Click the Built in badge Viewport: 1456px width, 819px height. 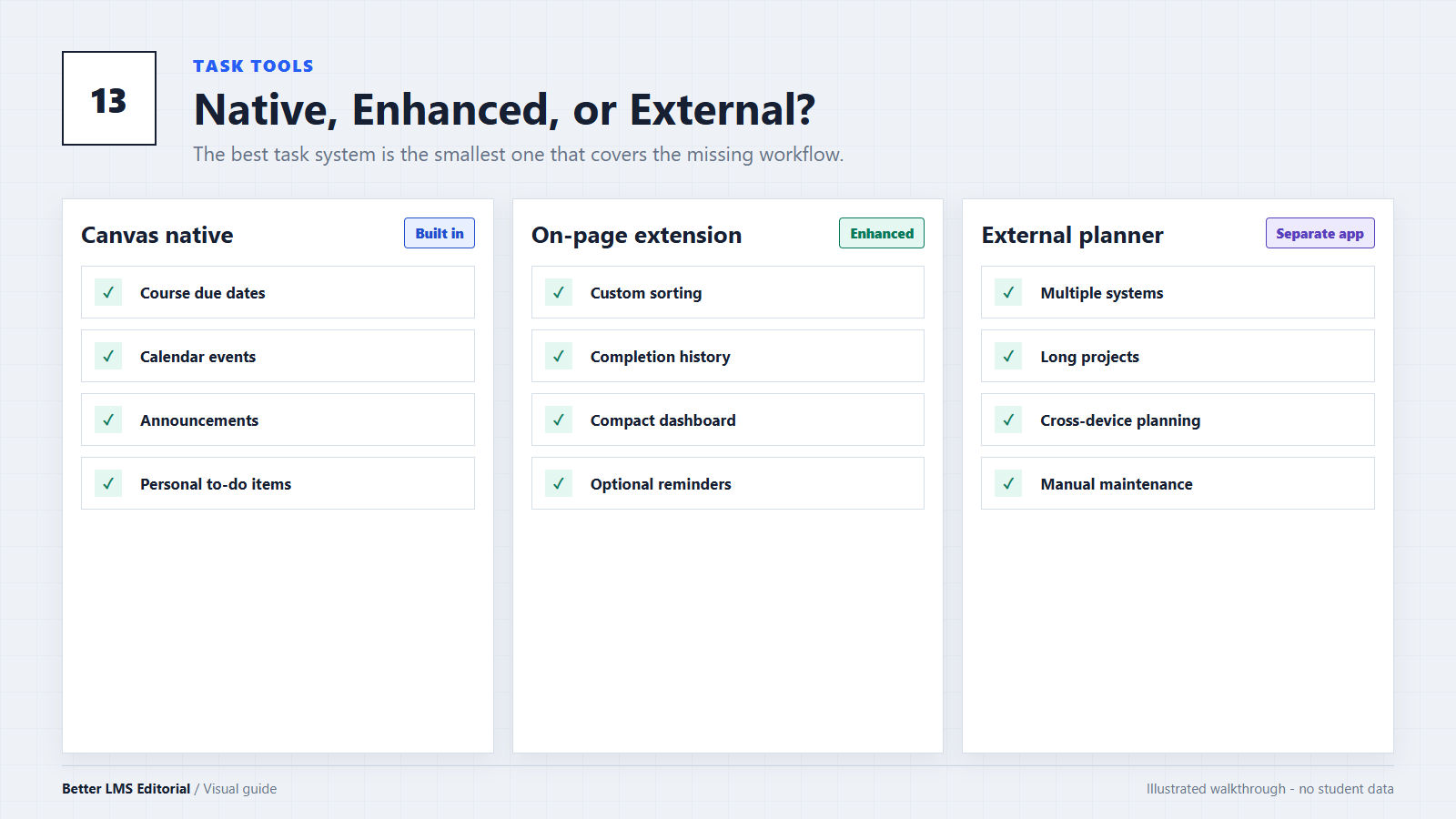click(x=440, y=233)
